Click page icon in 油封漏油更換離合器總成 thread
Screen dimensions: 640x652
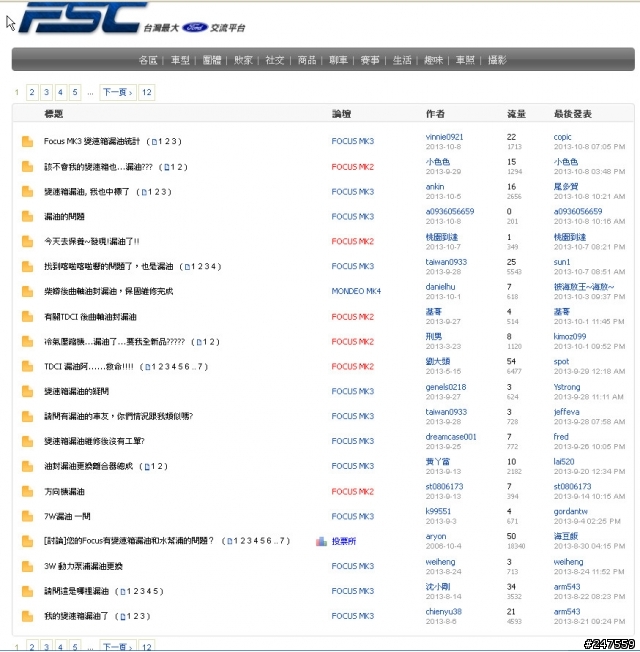tap(147, 467)
